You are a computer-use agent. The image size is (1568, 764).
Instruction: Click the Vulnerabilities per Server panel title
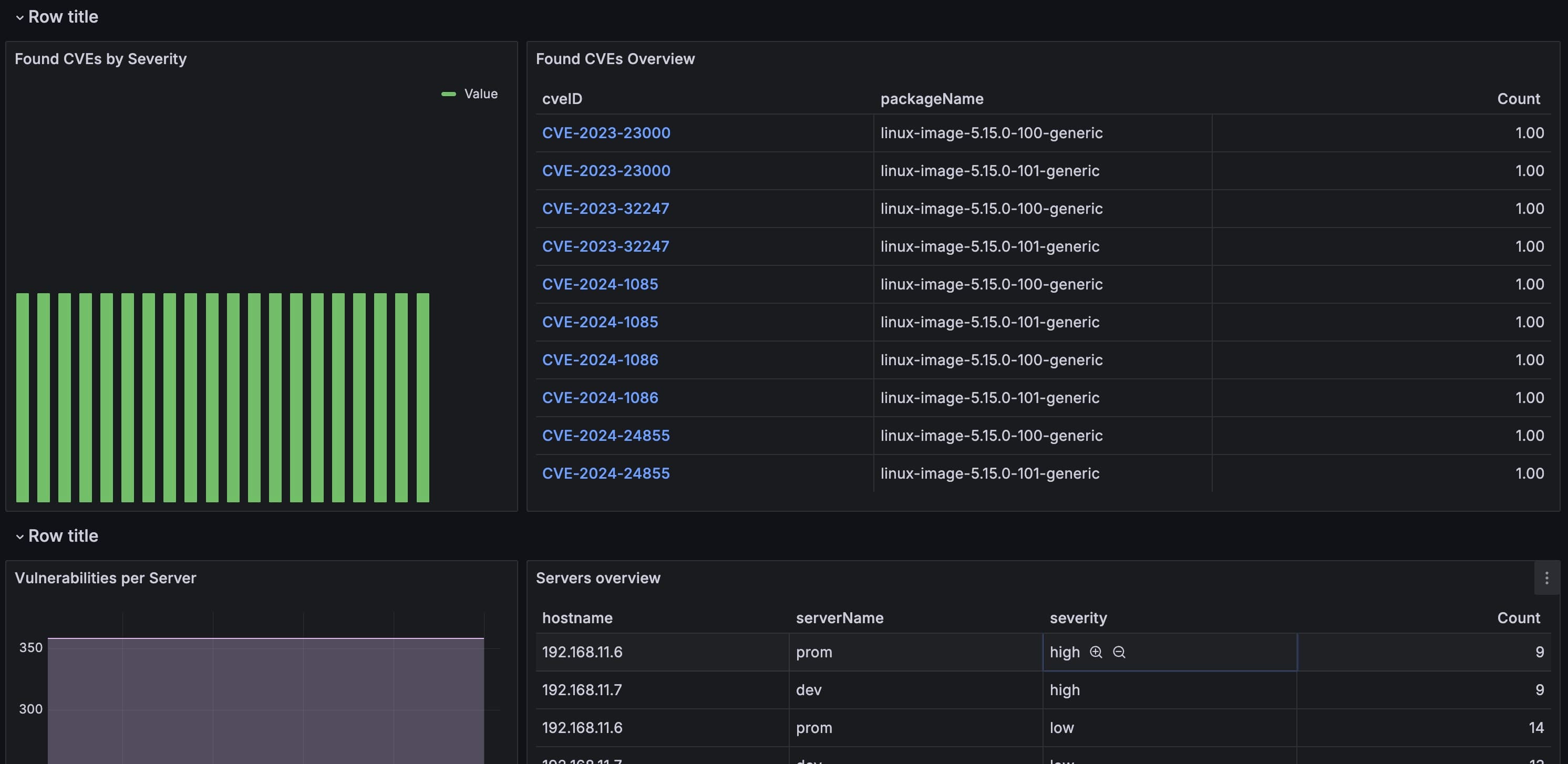pos(105,577)
